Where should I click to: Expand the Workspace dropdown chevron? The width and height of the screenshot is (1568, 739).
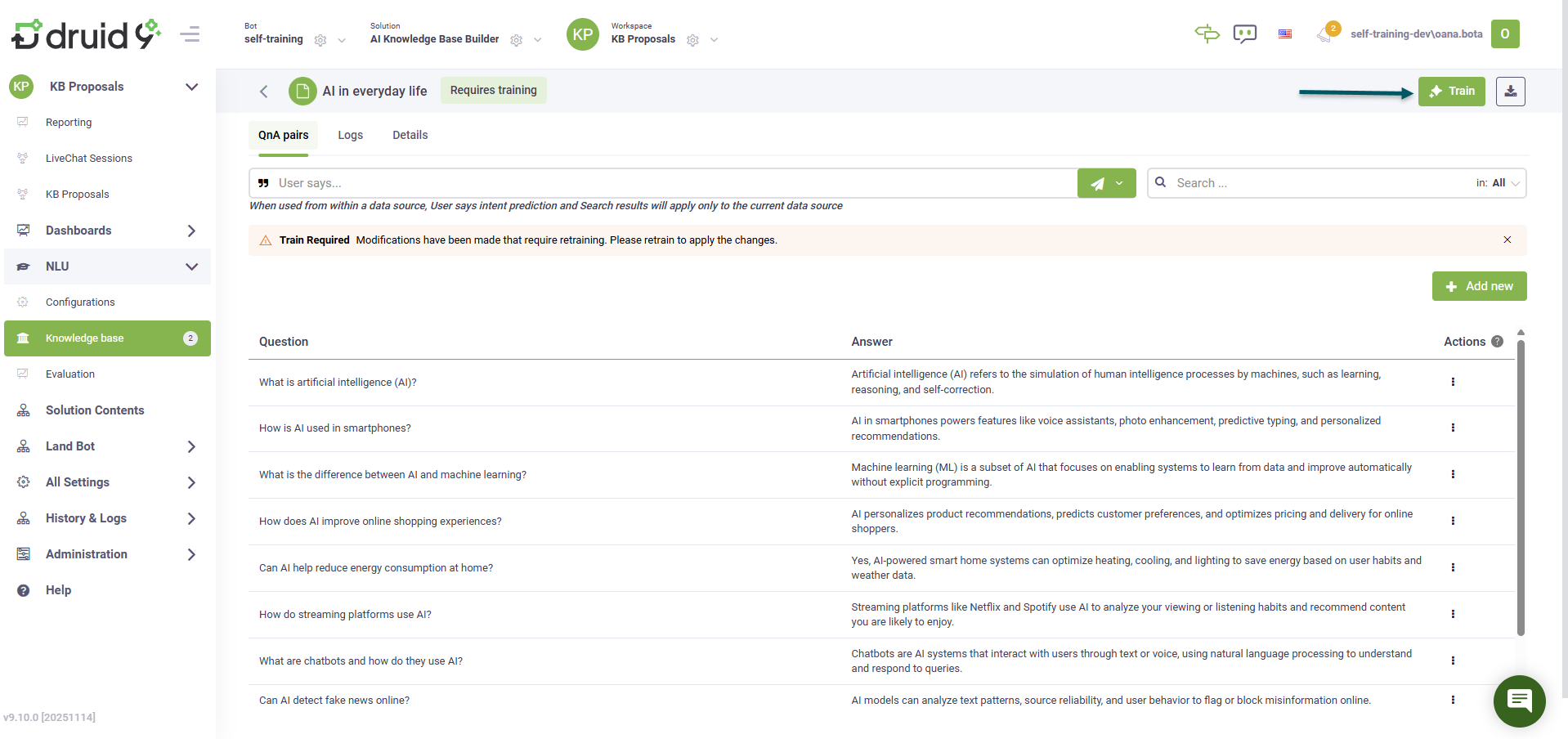(x=715, y=40)
